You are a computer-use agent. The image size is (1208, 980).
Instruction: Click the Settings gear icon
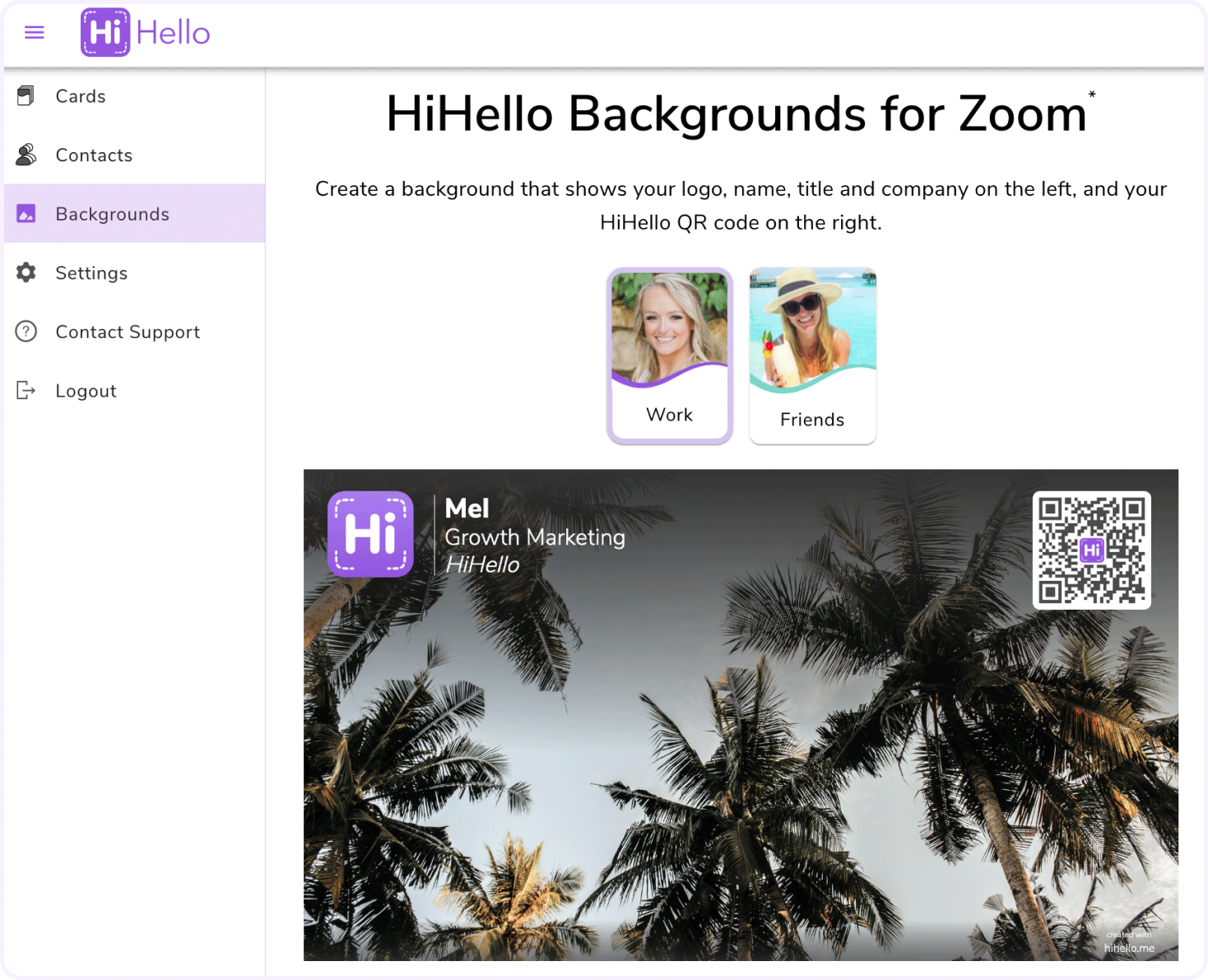click(x=26, y=272)
